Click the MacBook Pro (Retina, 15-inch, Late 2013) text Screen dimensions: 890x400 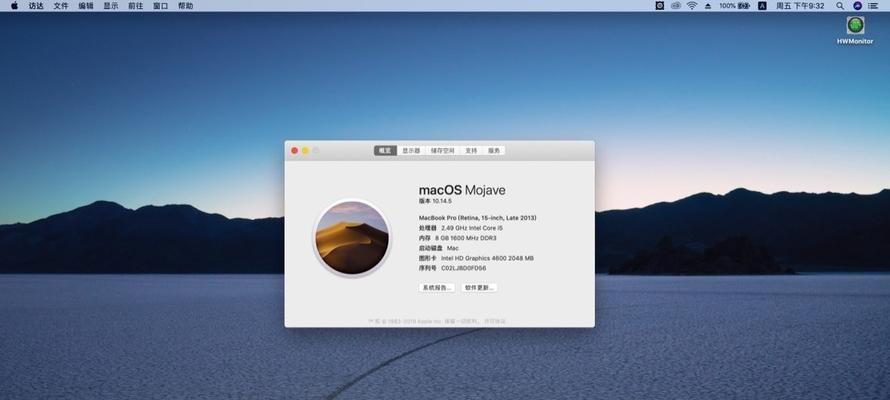477,218
